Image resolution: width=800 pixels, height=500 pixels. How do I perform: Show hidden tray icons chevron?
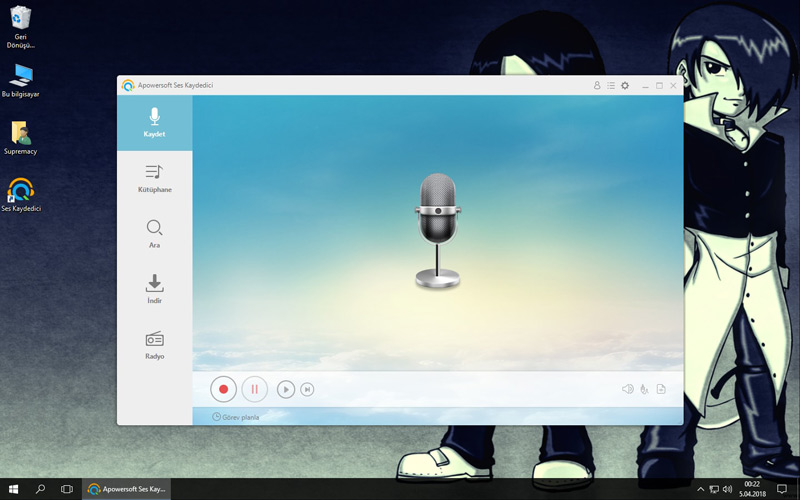pyautogui.click(x=701, y=489)
